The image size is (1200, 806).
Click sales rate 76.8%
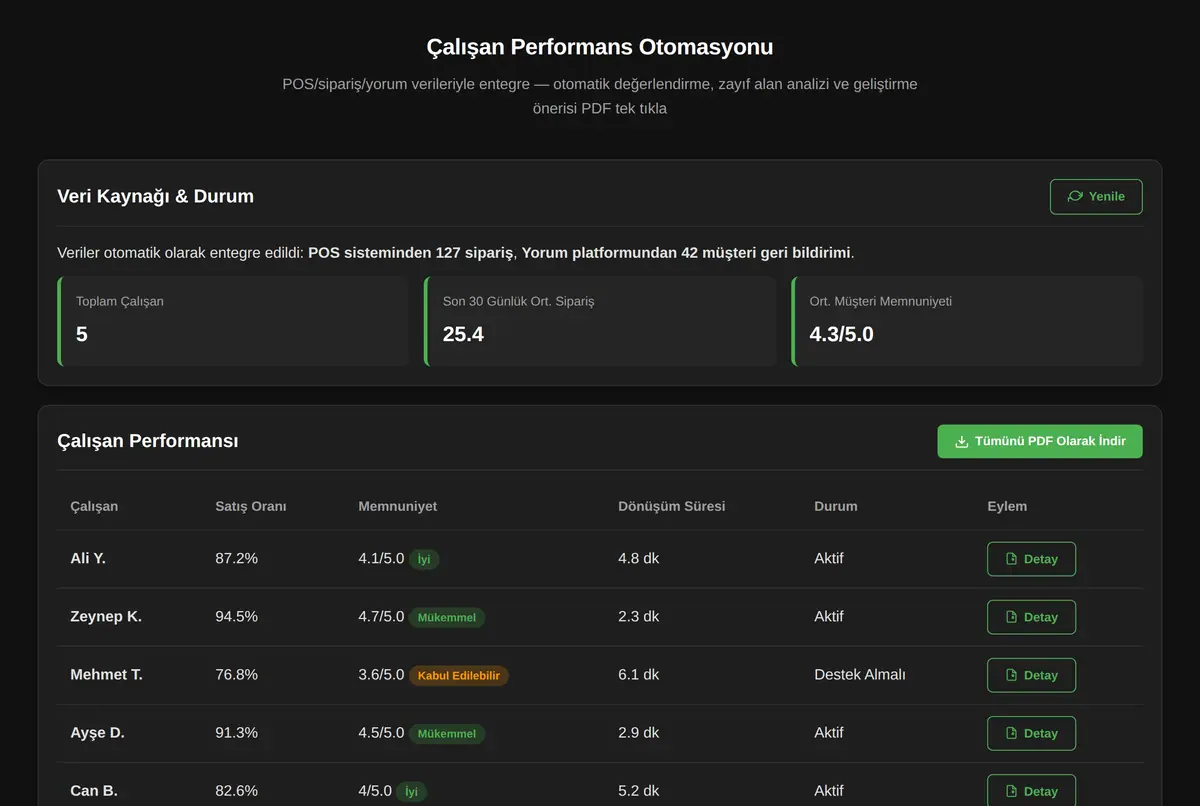click(236, 674)
